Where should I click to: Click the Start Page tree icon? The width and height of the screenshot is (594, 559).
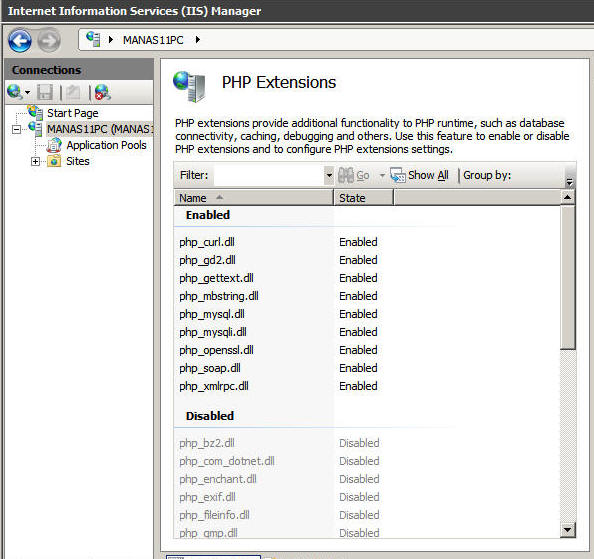click(36, 112)
